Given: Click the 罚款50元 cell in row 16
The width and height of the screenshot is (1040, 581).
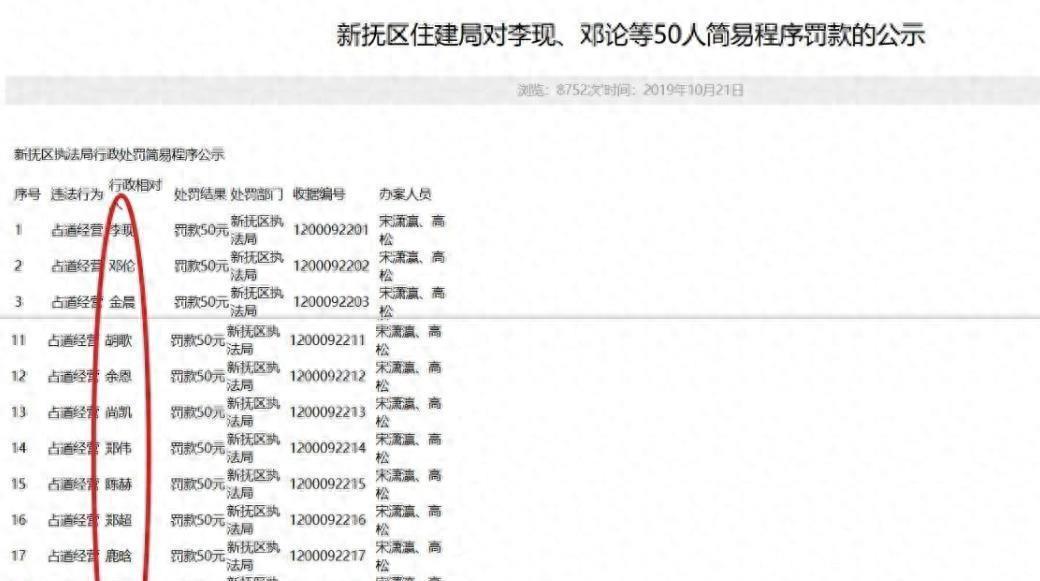Looking at the screenshot, I should 198,521.
